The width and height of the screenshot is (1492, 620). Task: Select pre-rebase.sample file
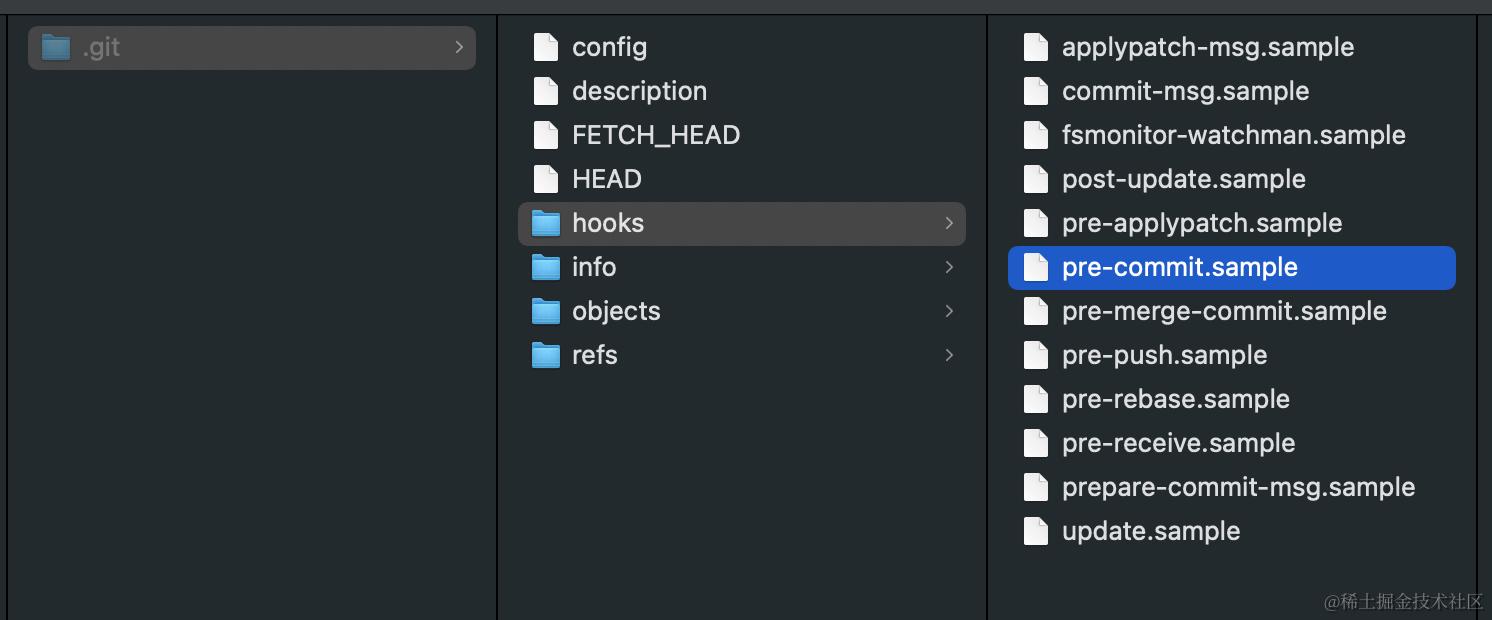pos(1175,399)
